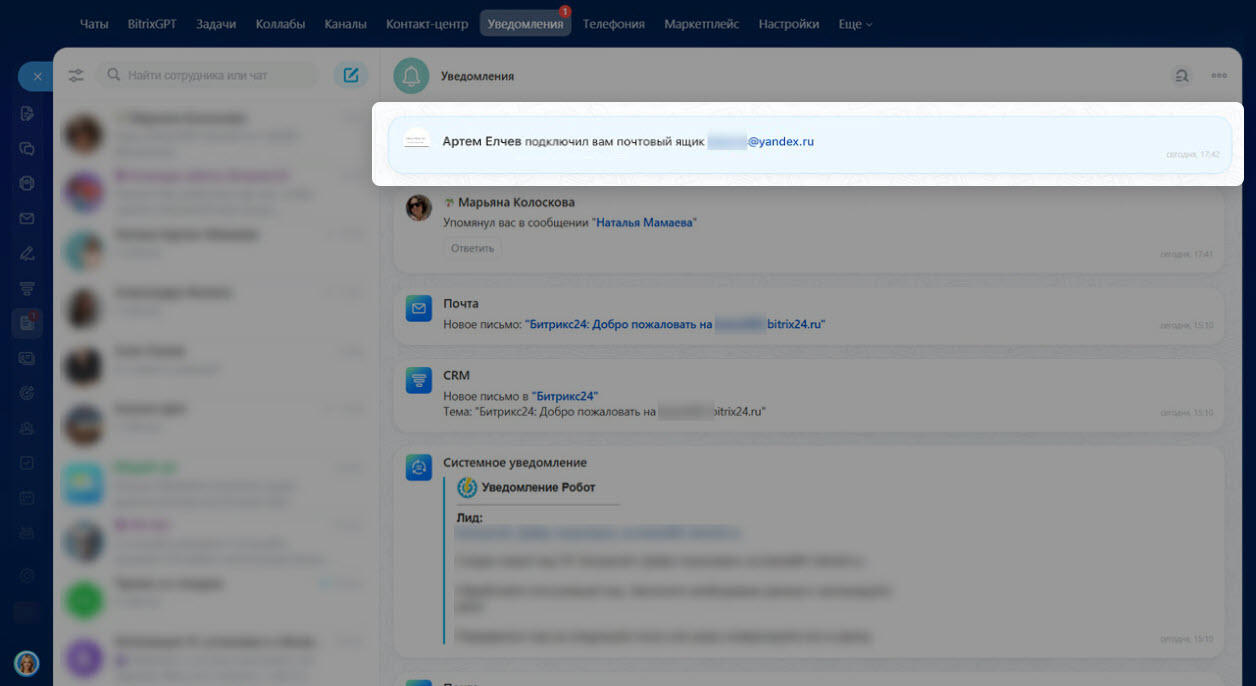Click the Почта envelope notification icon
1256x686 pixels.
419,308
